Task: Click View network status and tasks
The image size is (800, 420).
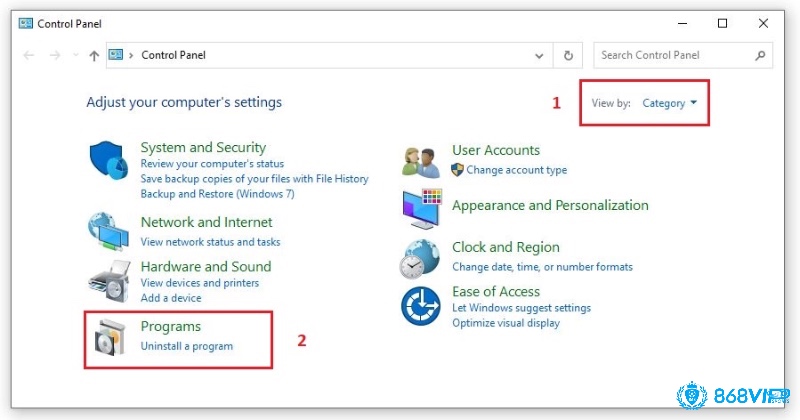Action: pos(210,242)
